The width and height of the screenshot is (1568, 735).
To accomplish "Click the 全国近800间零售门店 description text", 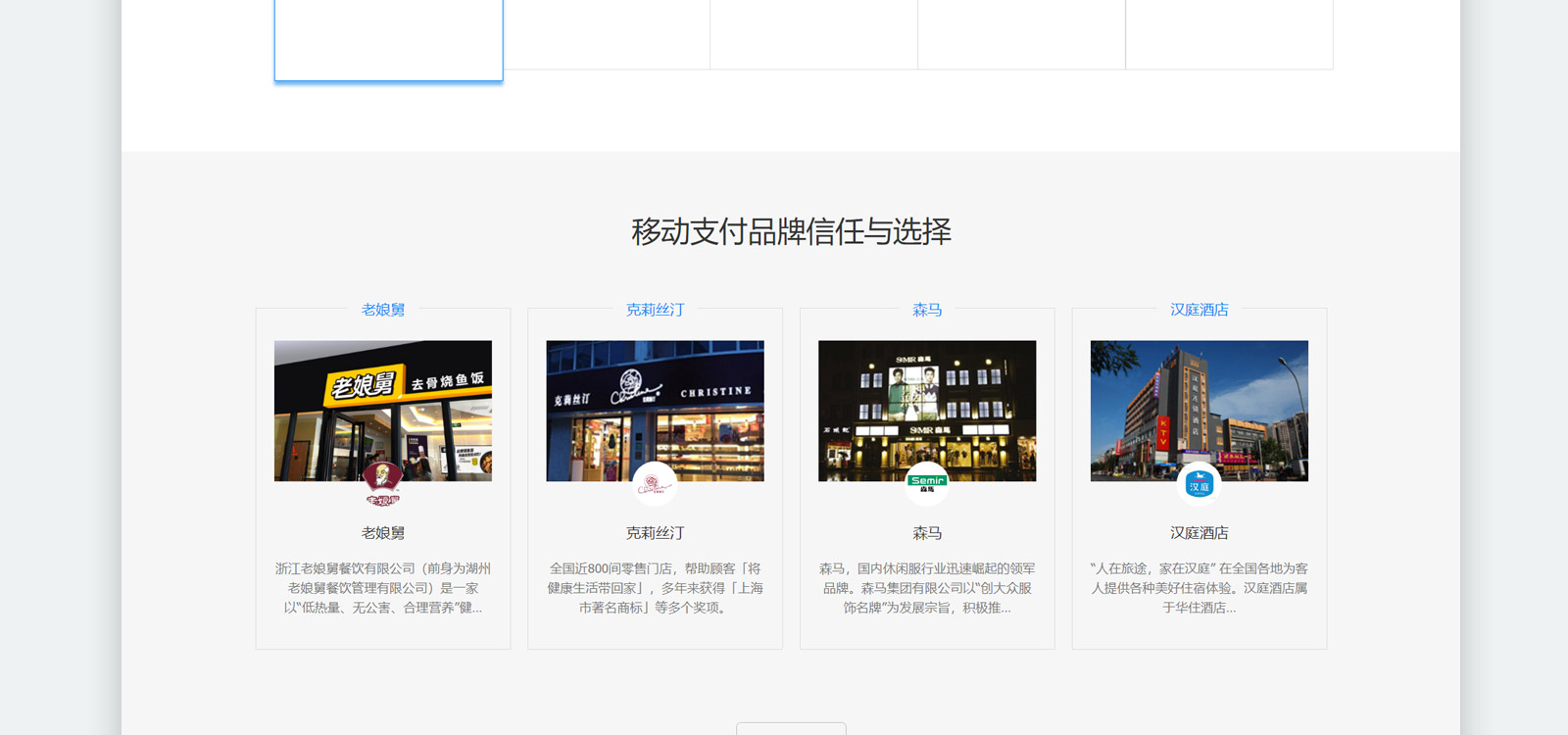I will [x=655, y=588].
